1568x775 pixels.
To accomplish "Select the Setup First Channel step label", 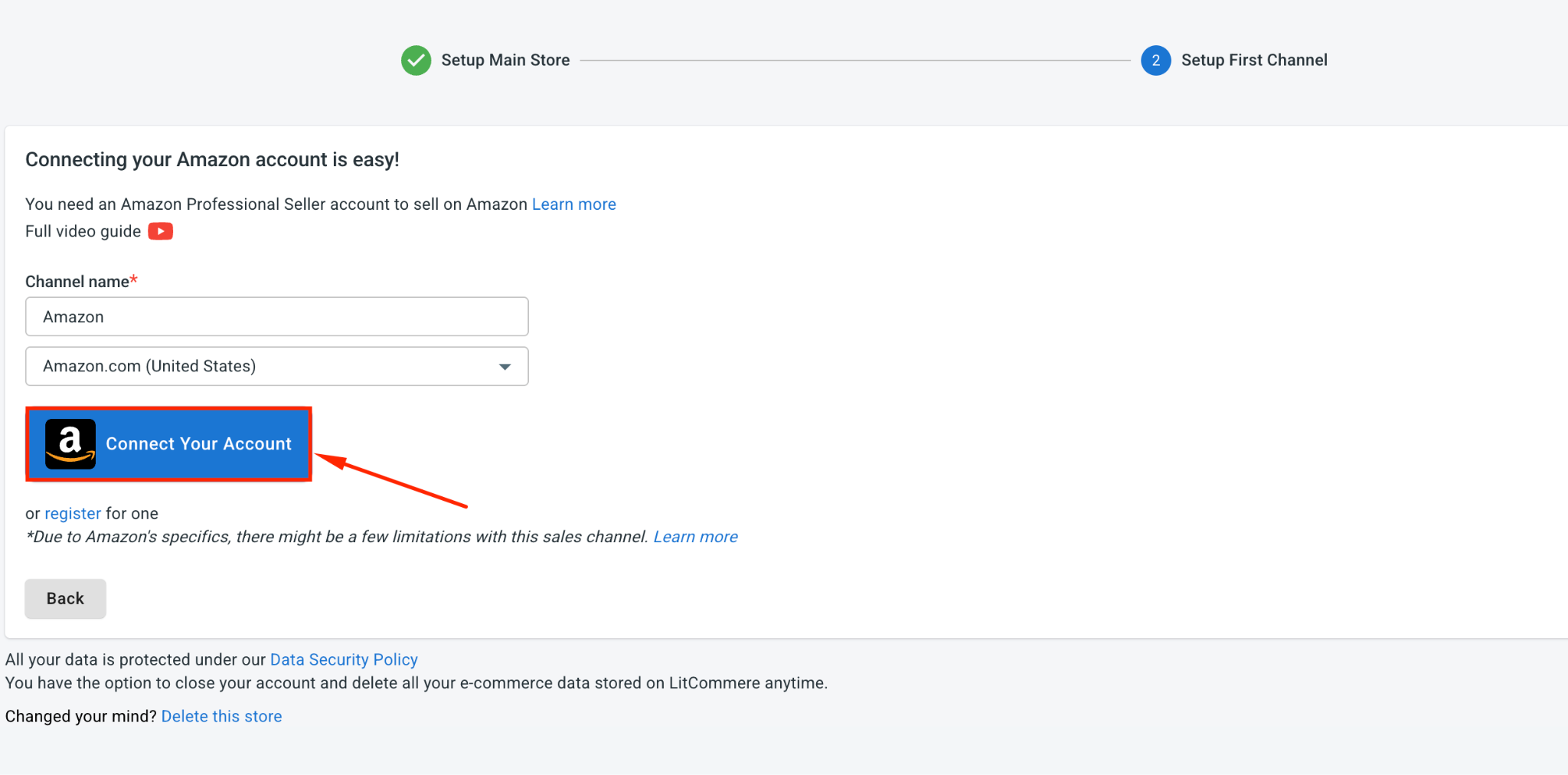I will coord(1254,60).
